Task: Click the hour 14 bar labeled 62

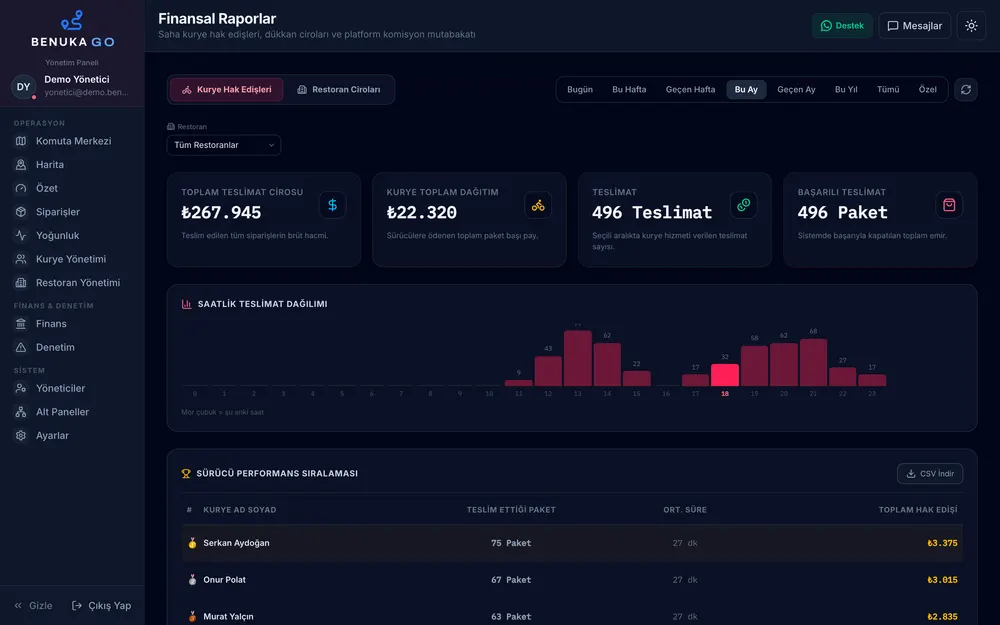Action: pos(607,364)
